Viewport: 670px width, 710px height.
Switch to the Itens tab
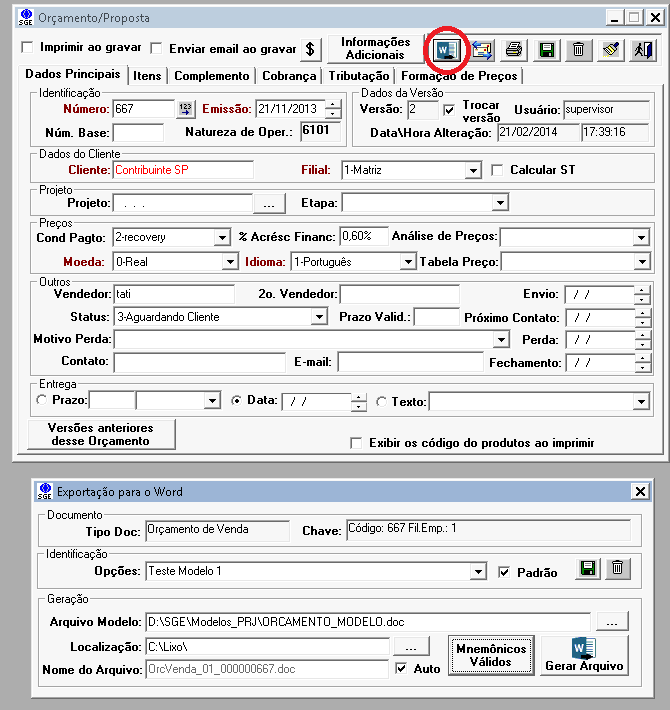[x=147, y=75]
